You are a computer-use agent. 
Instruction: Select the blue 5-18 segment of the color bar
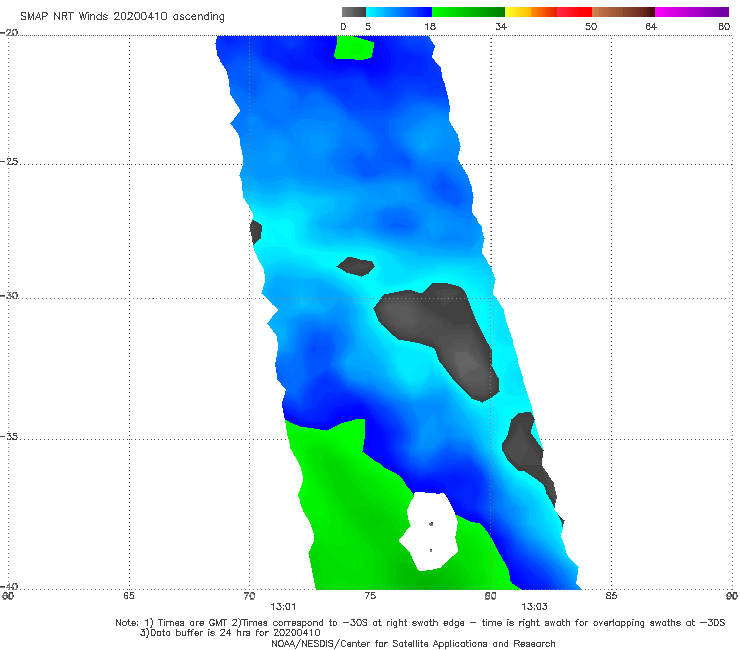point(399,12)
